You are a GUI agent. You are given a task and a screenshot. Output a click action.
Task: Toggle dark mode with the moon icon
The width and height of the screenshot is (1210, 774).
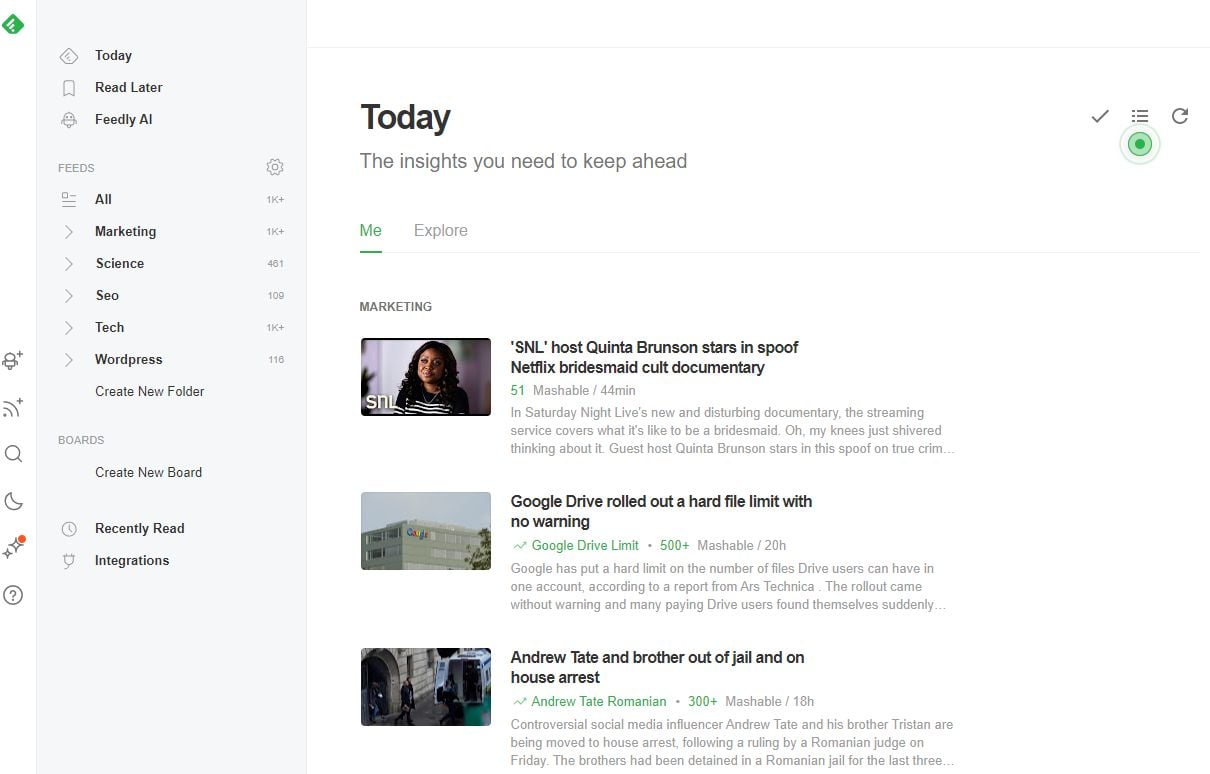[13, 501]
